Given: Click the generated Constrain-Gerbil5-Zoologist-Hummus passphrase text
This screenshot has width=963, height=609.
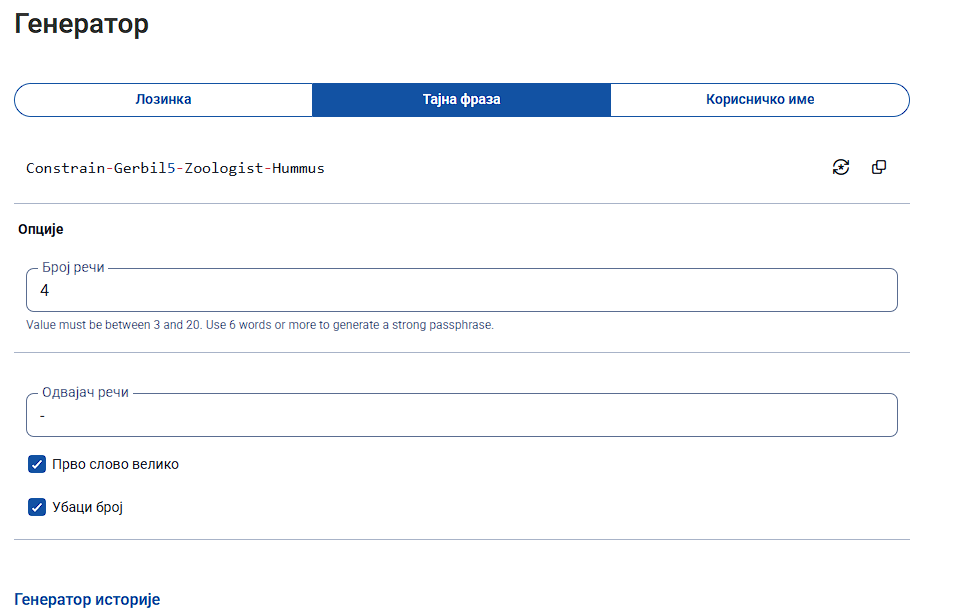Looking at the screenshot, I should [x=175, y=168].
